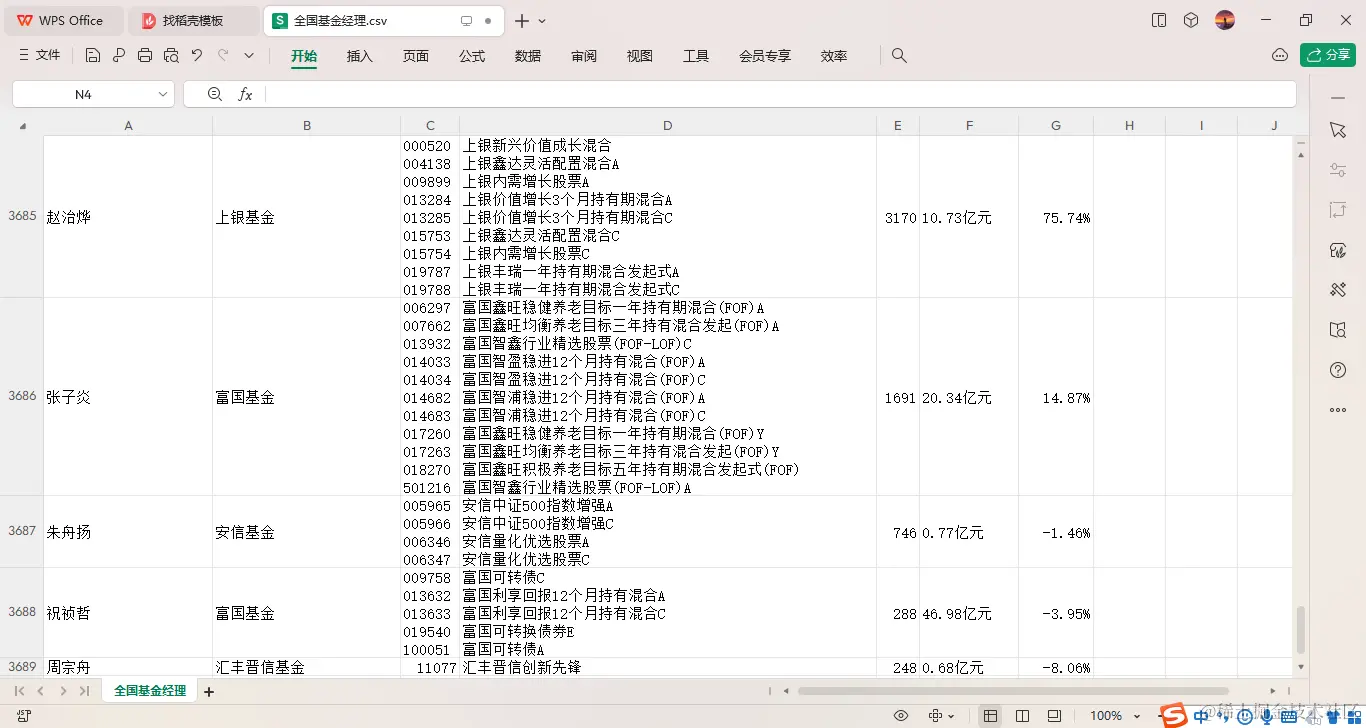Click the Print icon

[x=145, y=56]
